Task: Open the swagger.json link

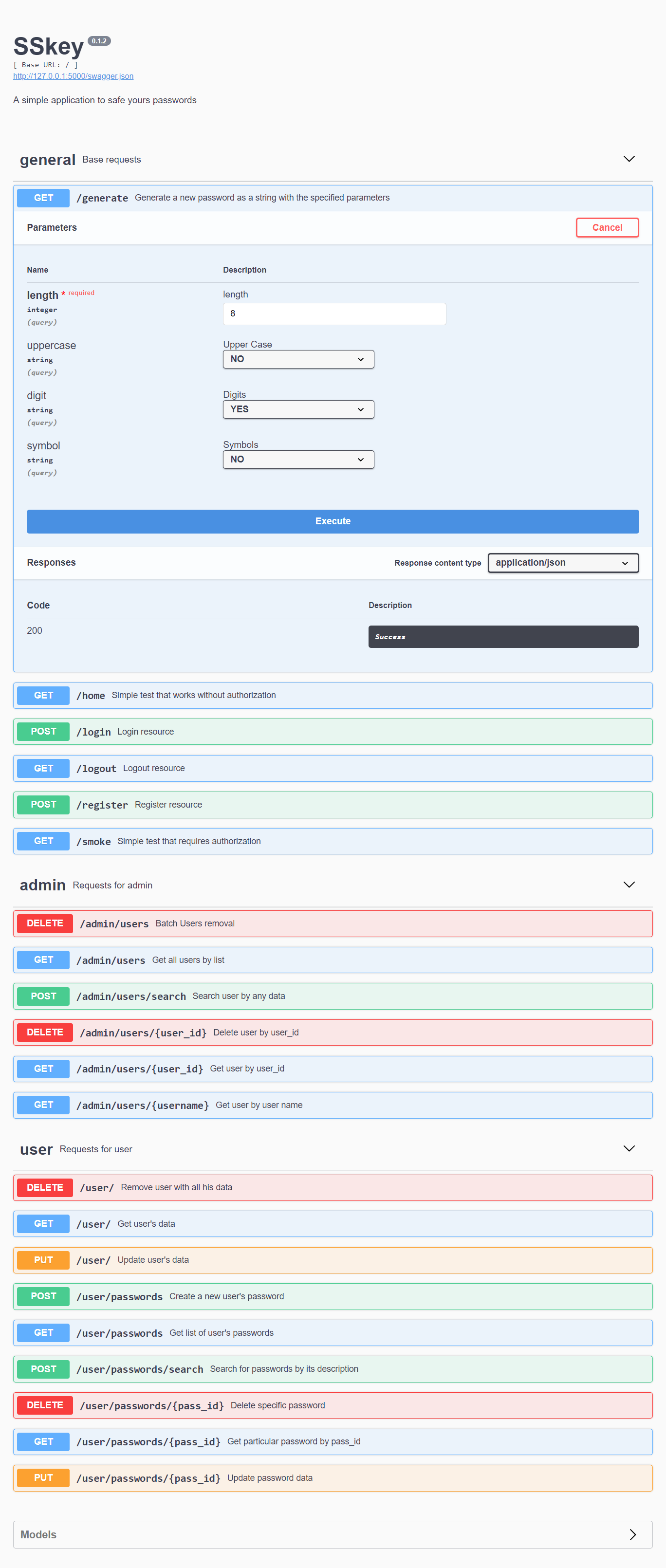Action: 73,76
